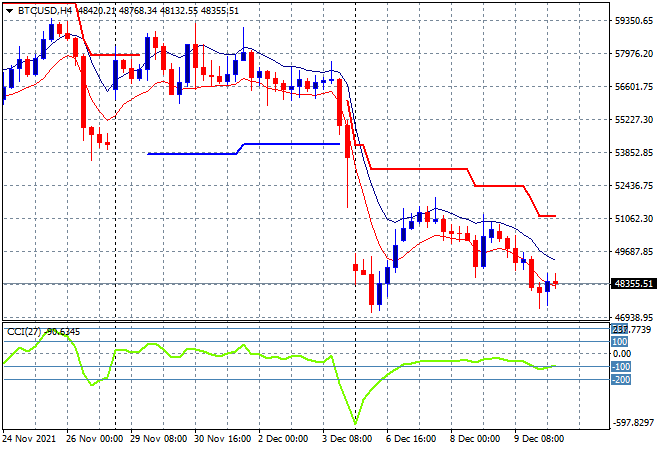
Task: Click the 51062.30 price axis label
Action: [634, 219]
